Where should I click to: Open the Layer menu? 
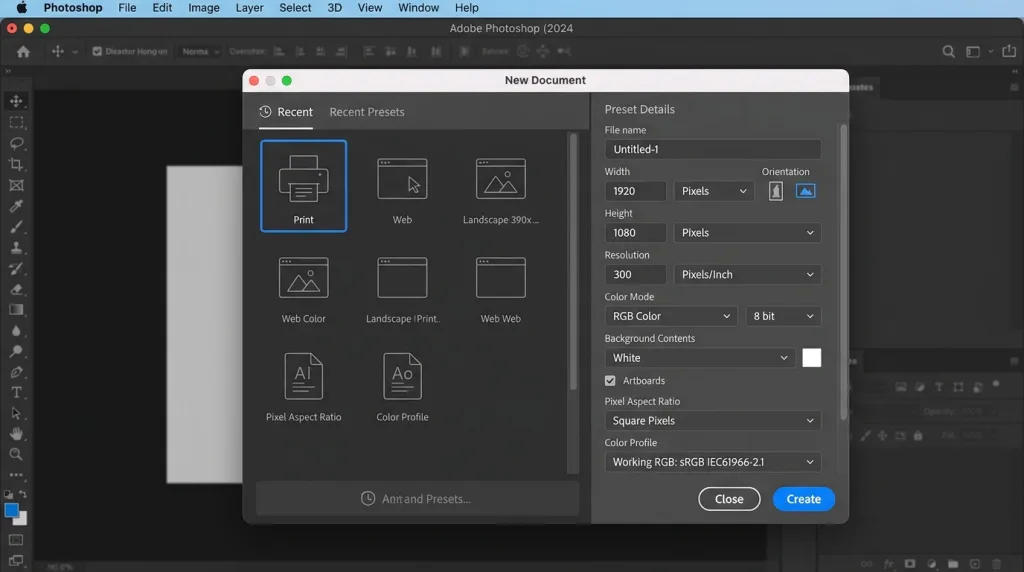click(x=249, y=8)
